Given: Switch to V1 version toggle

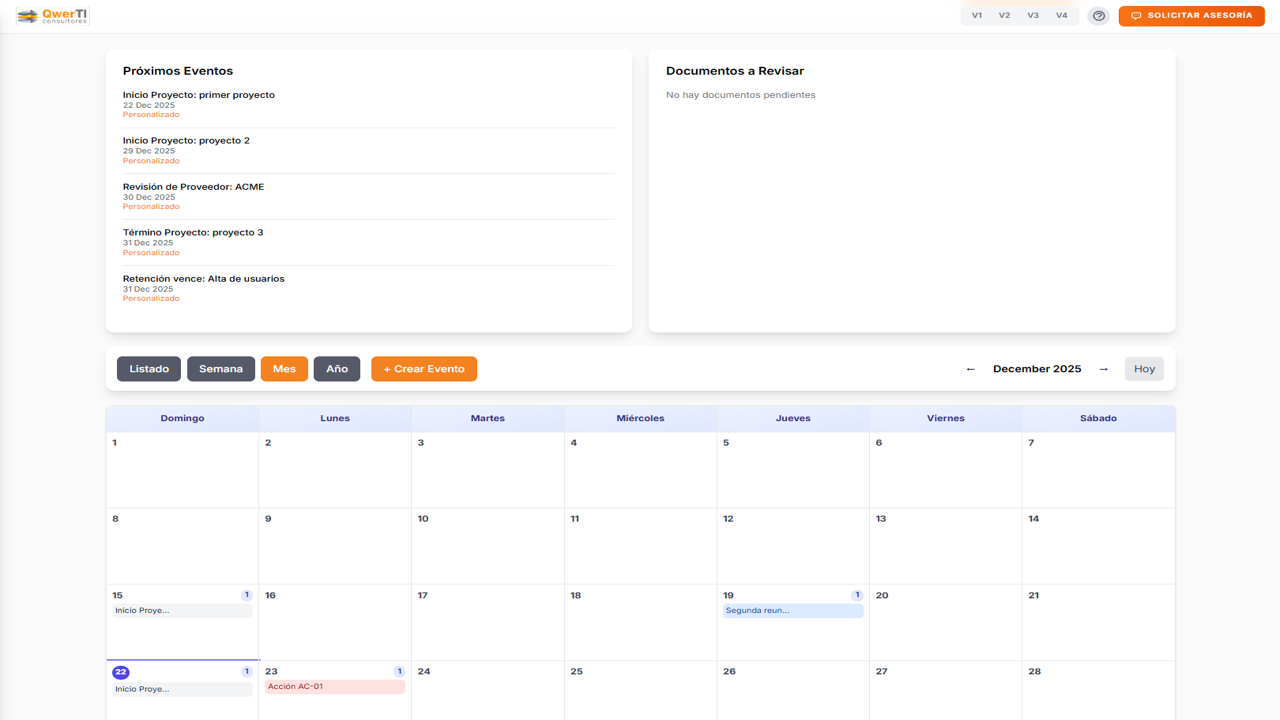Looking at the screenshot, I should pyautogui.click(x=977, y=16).
